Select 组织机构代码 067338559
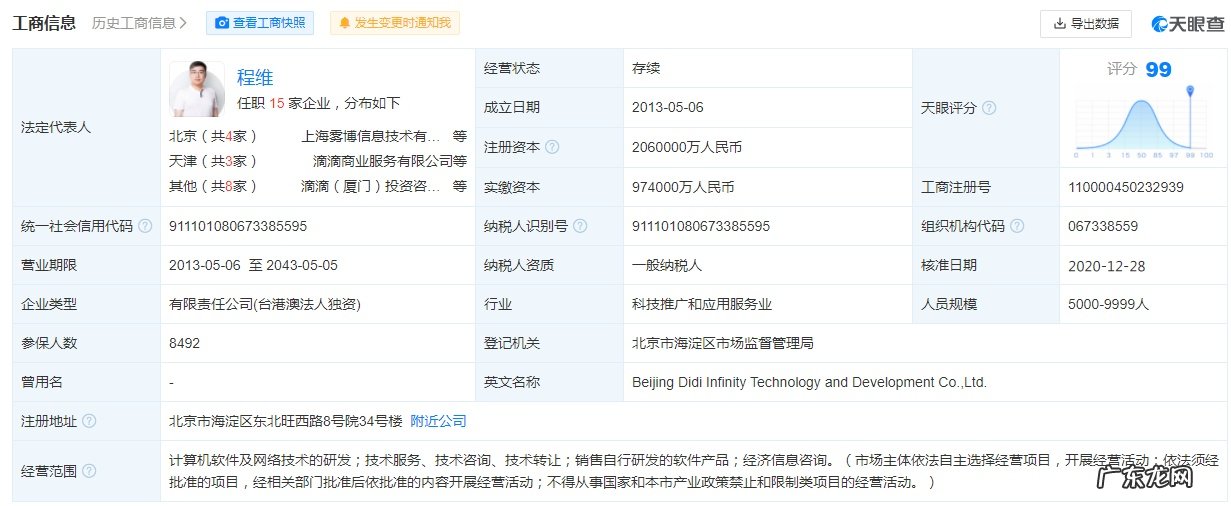1231x506 pixels. coord(1104,226)
